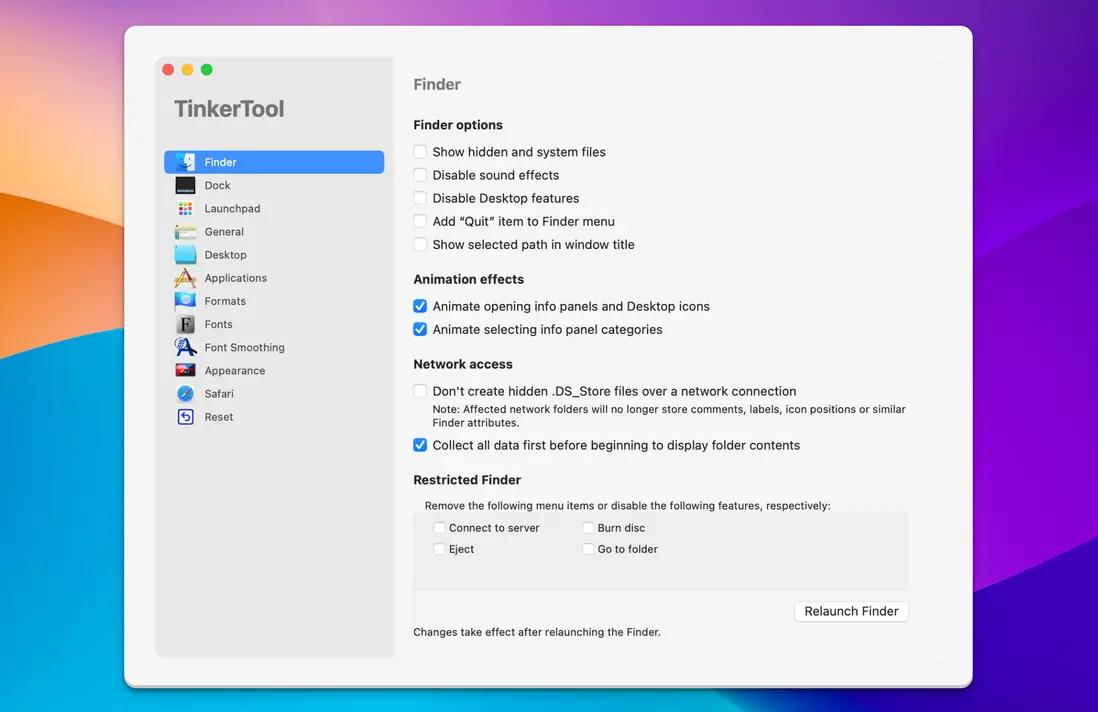Open the Safari label in sidebar
1098x712 pixels.
pos(219,393)
